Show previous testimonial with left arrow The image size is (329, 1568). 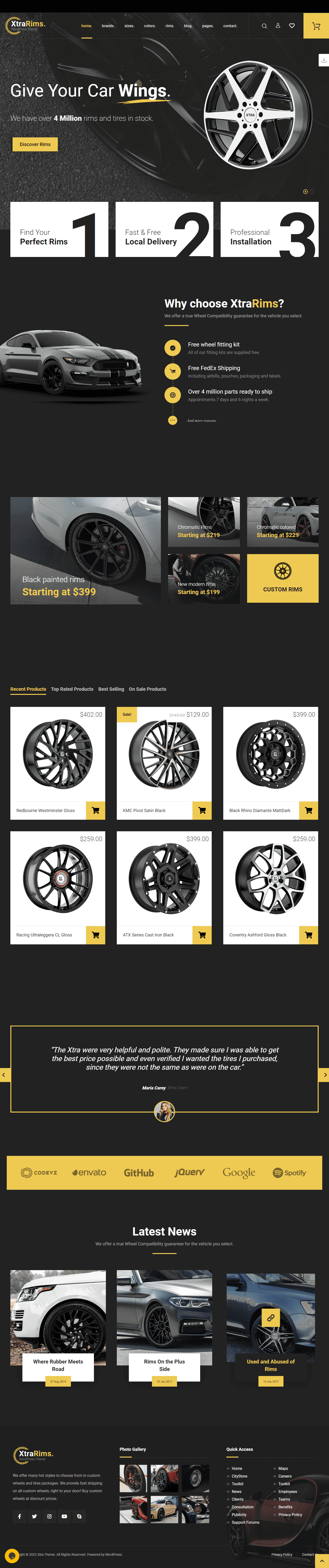click(x=5, y=1075)
